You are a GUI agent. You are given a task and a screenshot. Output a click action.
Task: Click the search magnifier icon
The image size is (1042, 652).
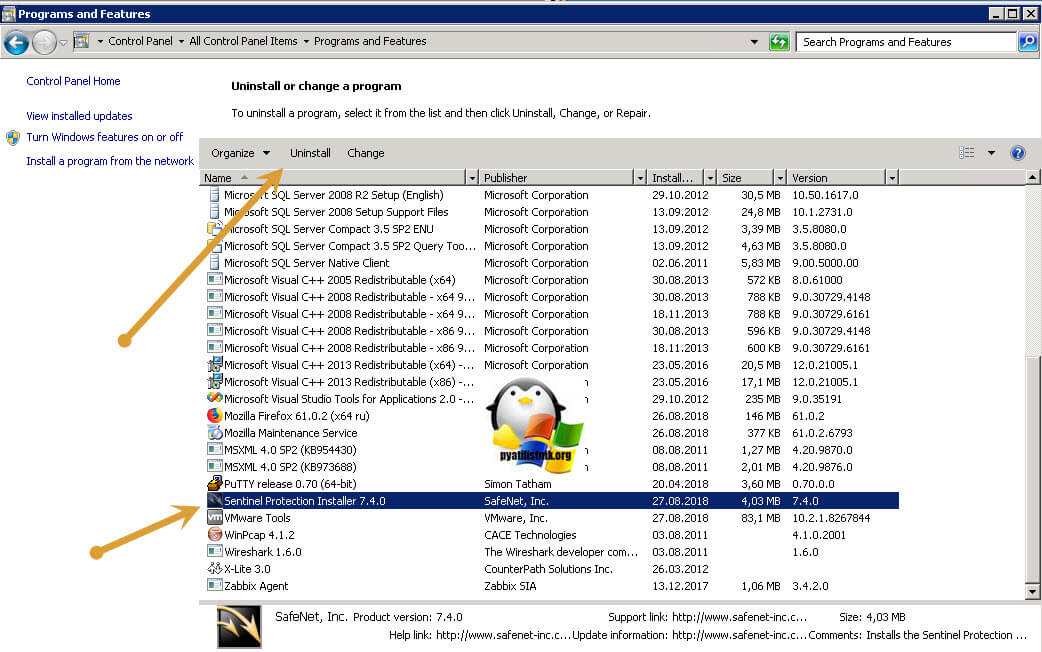(x=1027, y=42)
